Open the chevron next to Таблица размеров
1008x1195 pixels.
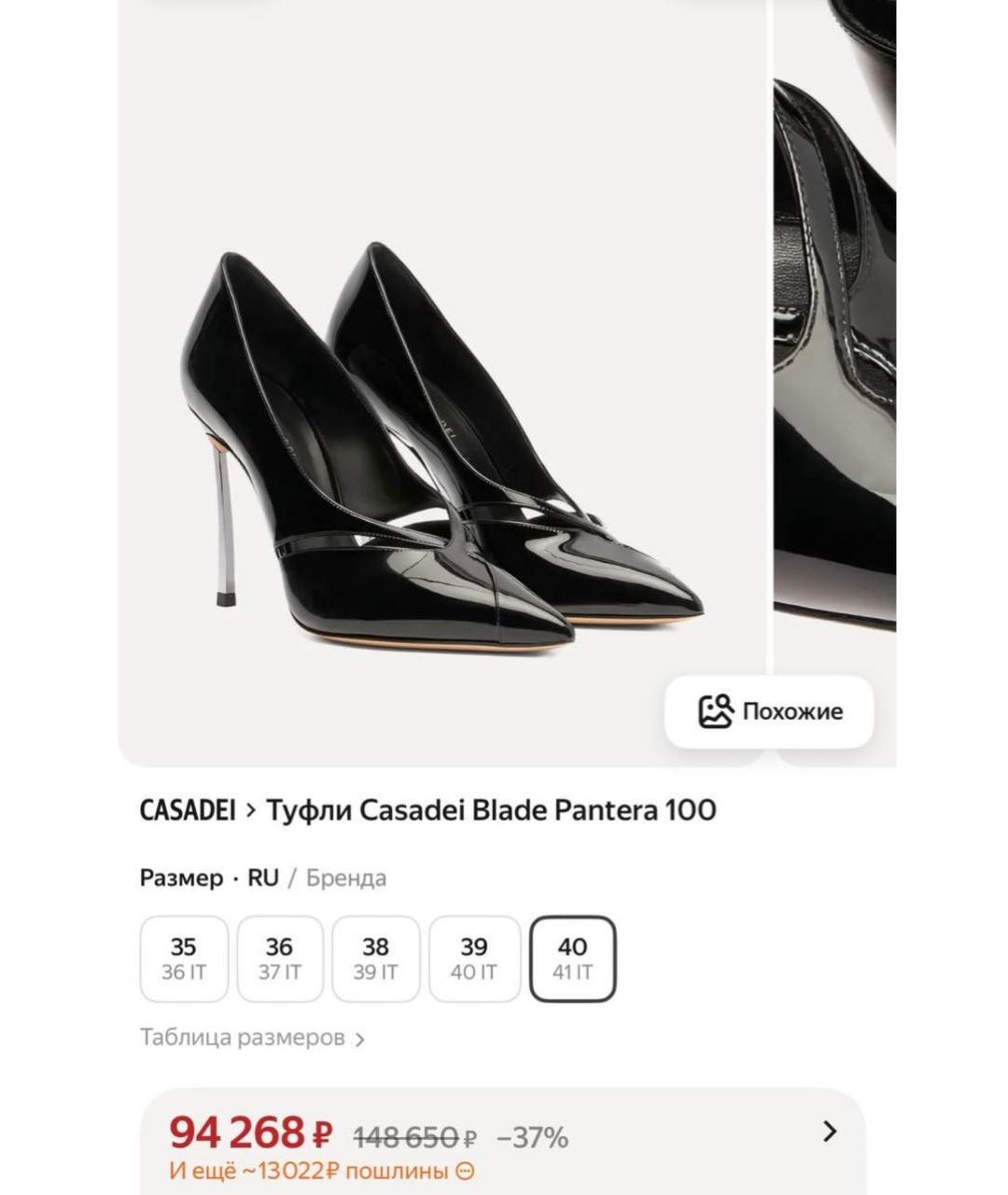click(x=360, y=1039)
